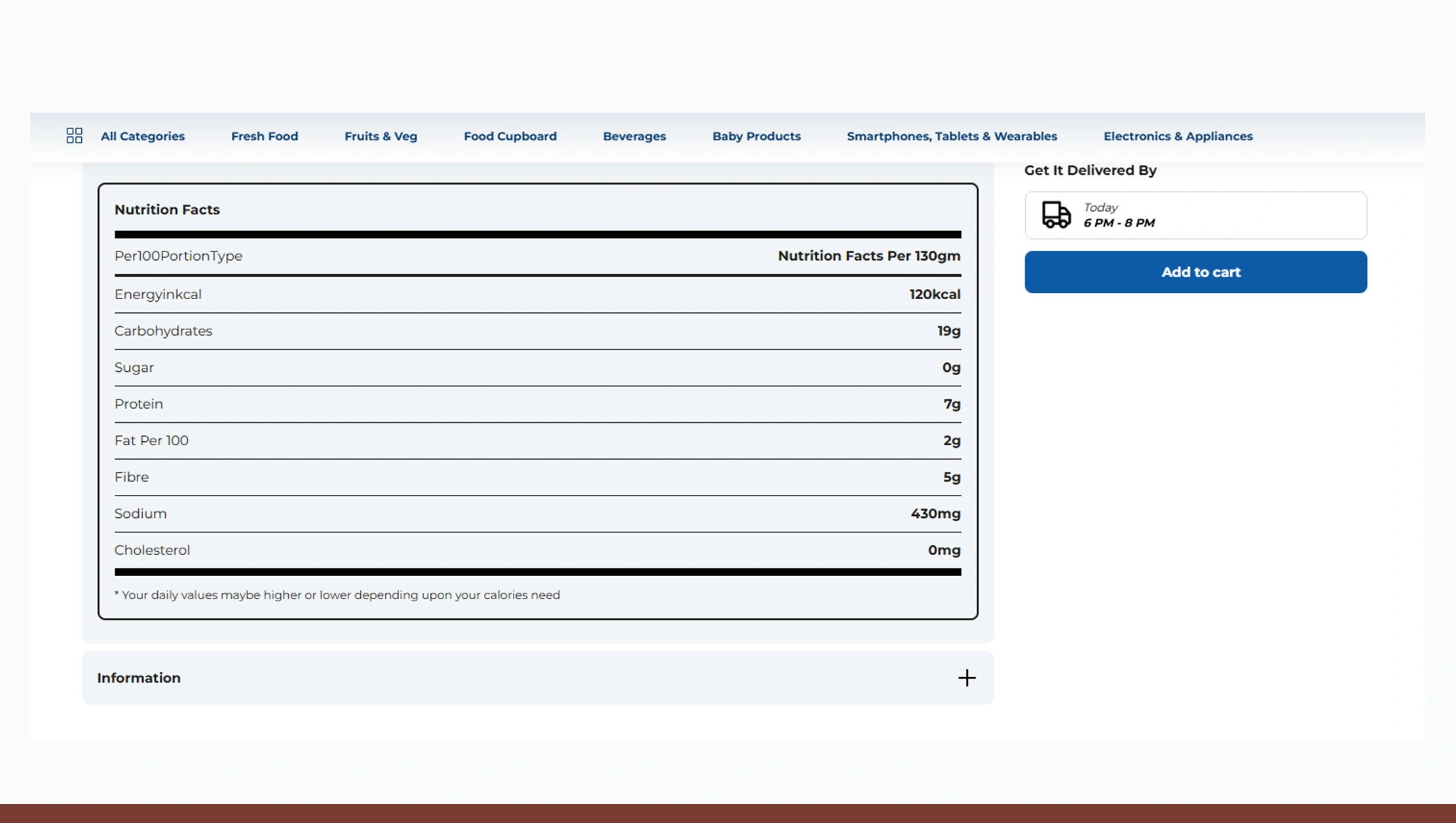
Task: Click the Information section heading
Action: click(x=139, y=678)
